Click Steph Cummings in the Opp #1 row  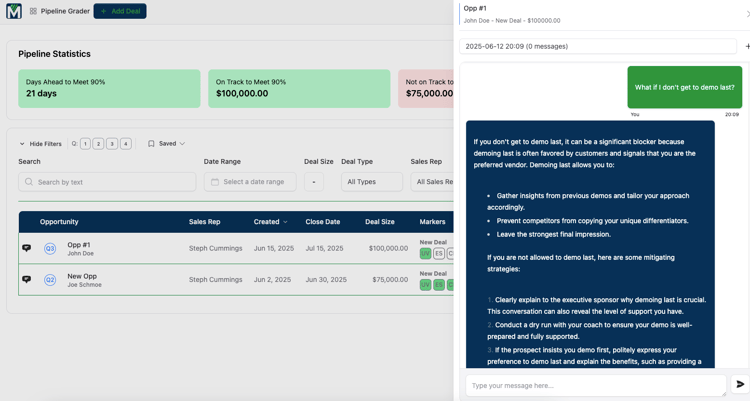(x=215, y=248)
